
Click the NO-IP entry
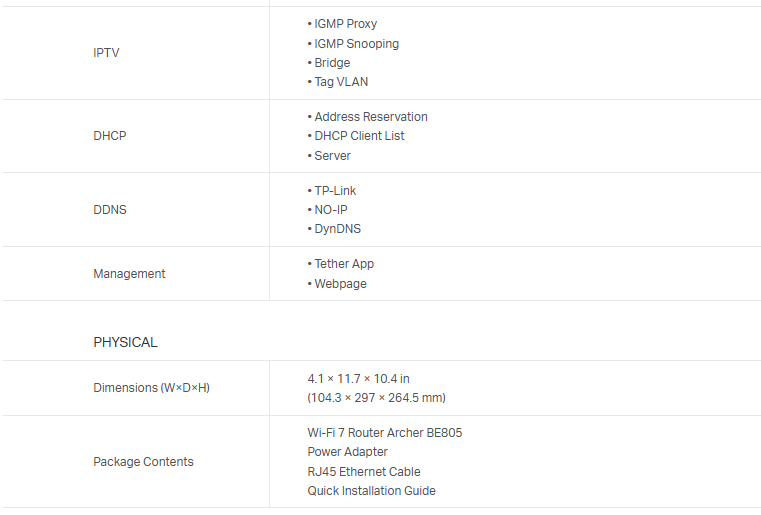pos(331,210)
